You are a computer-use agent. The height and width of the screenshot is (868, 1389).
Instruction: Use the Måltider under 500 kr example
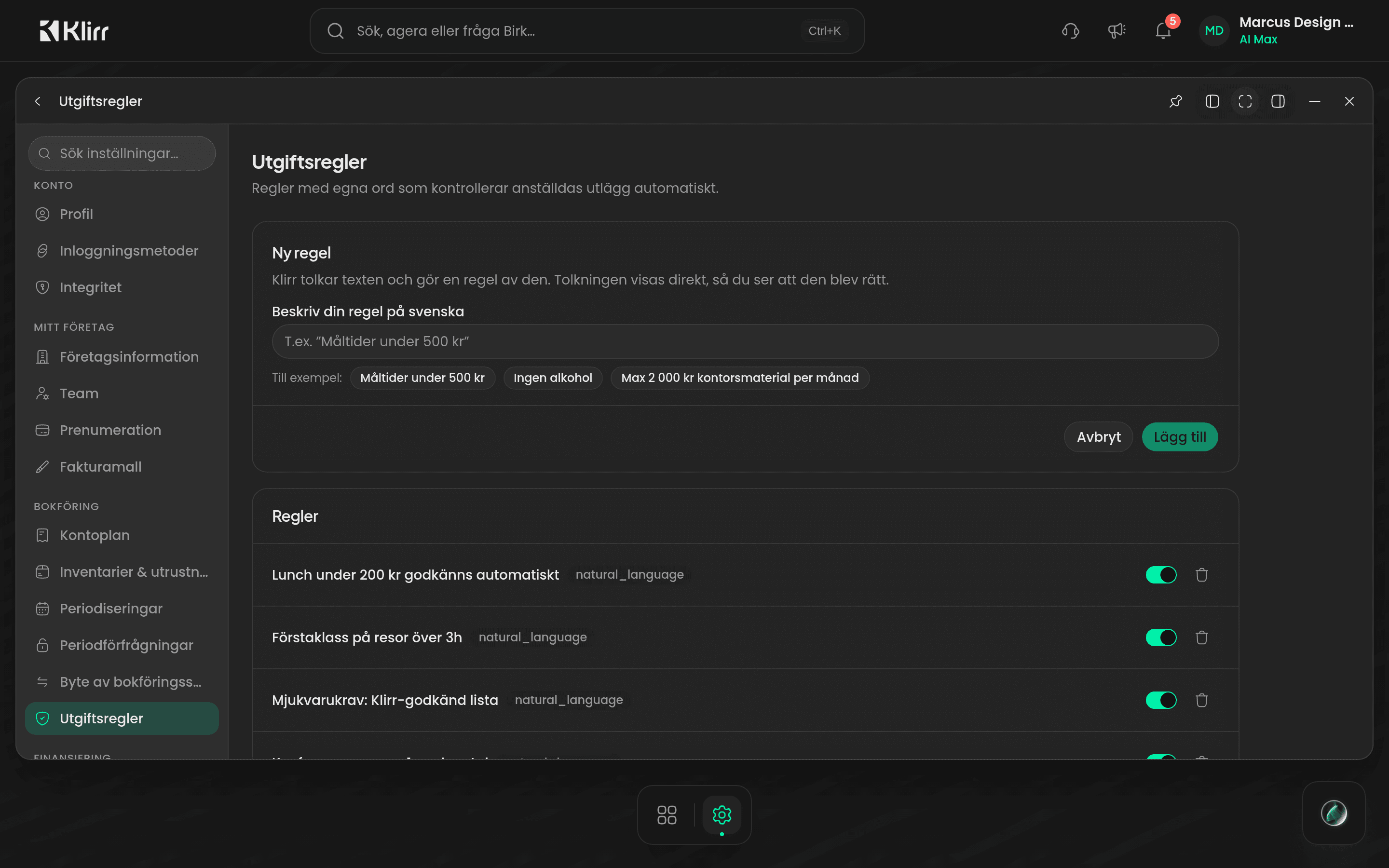pyautogui.click(x=422, y=378)
